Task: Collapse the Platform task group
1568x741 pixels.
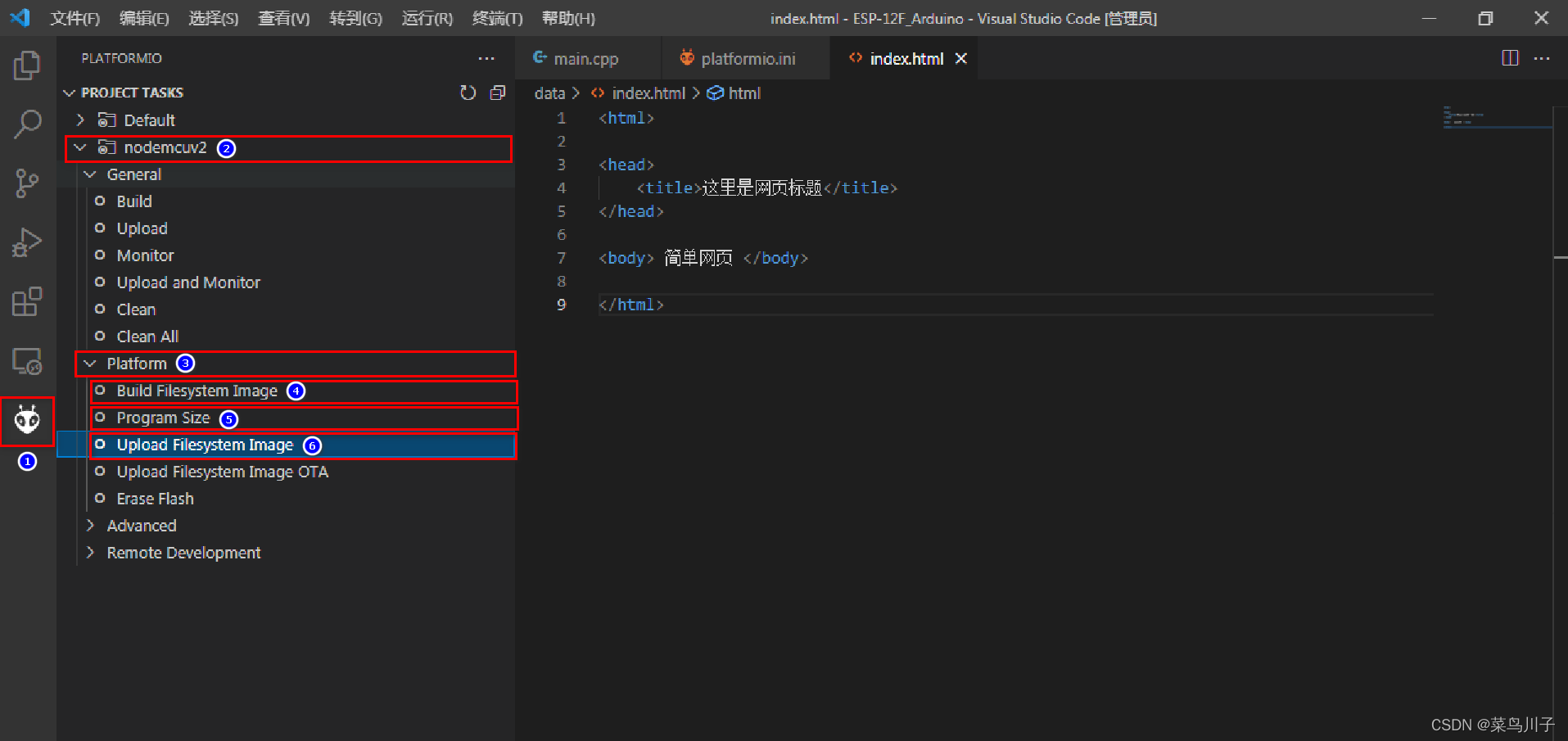Action: click(x=90, y=364)
